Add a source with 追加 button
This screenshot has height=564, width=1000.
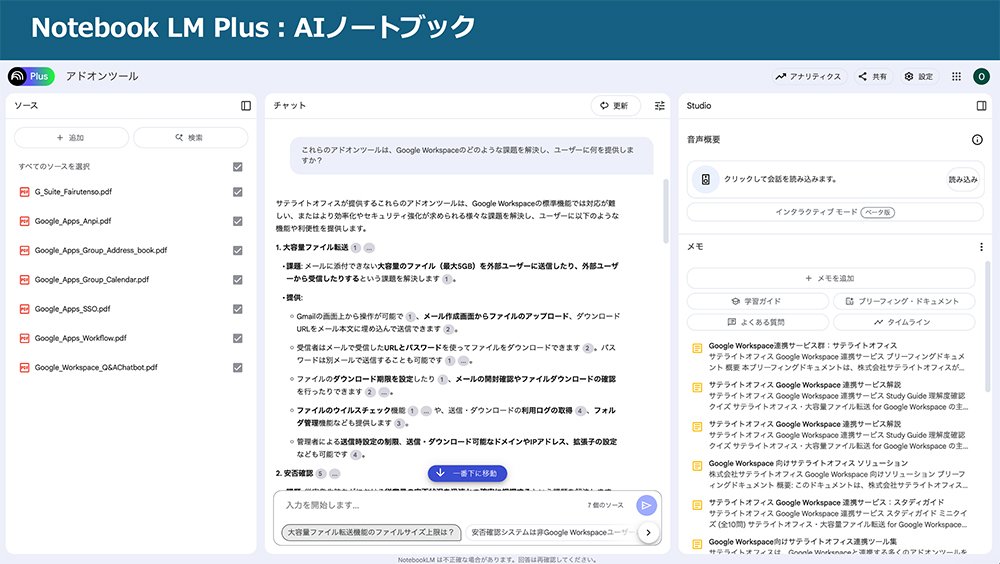tap(71, 137)
